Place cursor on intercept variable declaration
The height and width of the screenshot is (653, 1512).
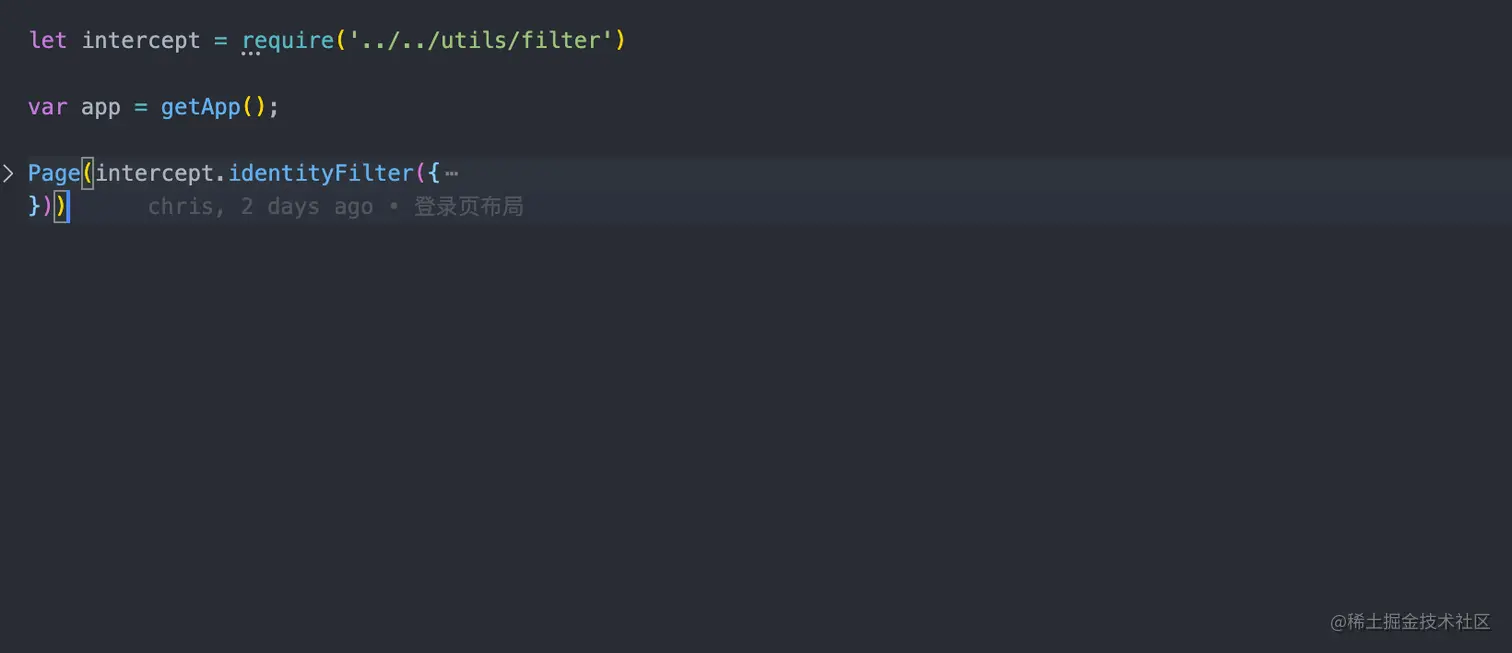click(x=141, y=41)
